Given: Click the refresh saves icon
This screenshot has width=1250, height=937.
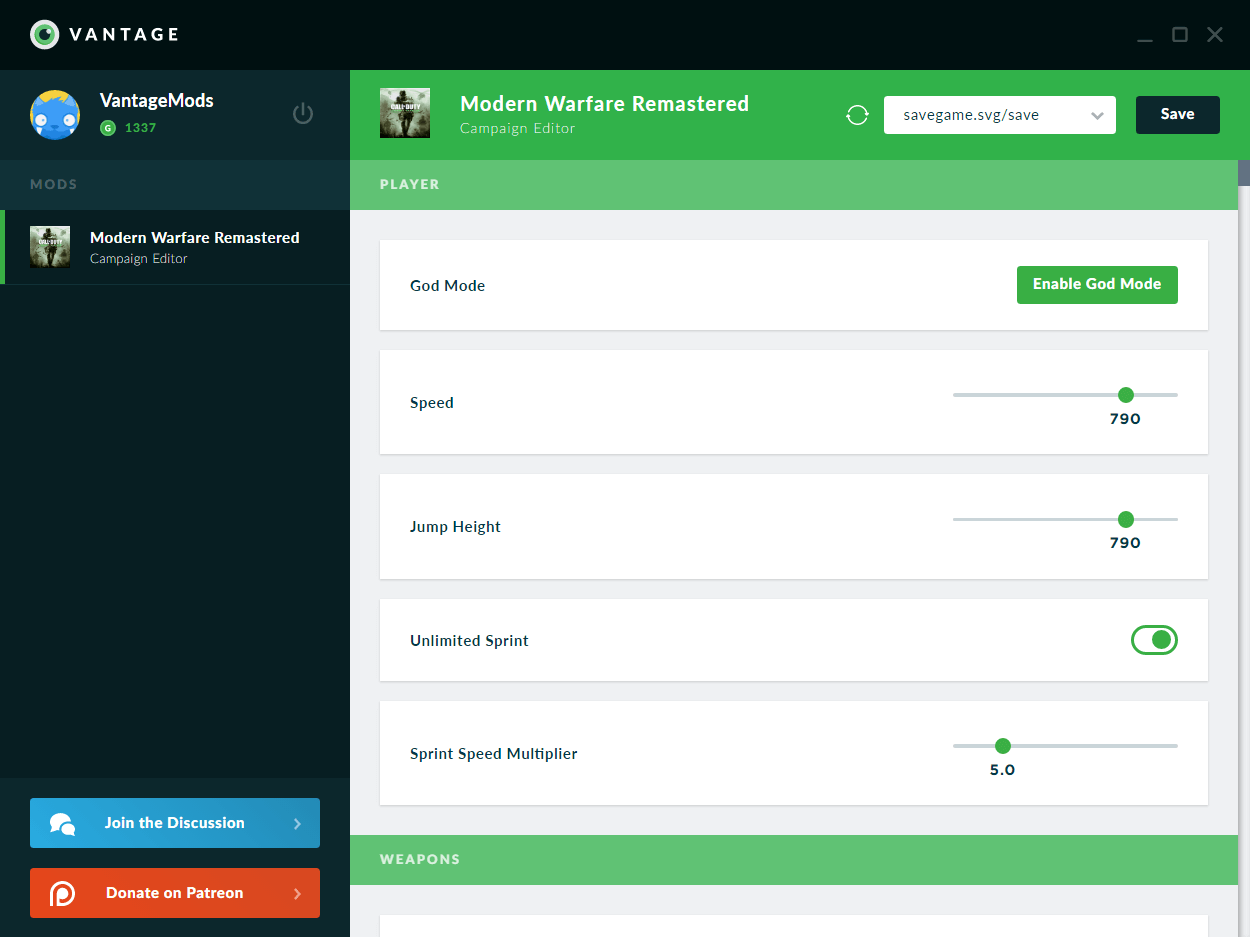Looking at the screenshot, I should pyautogui.click(x=857, y=115).
